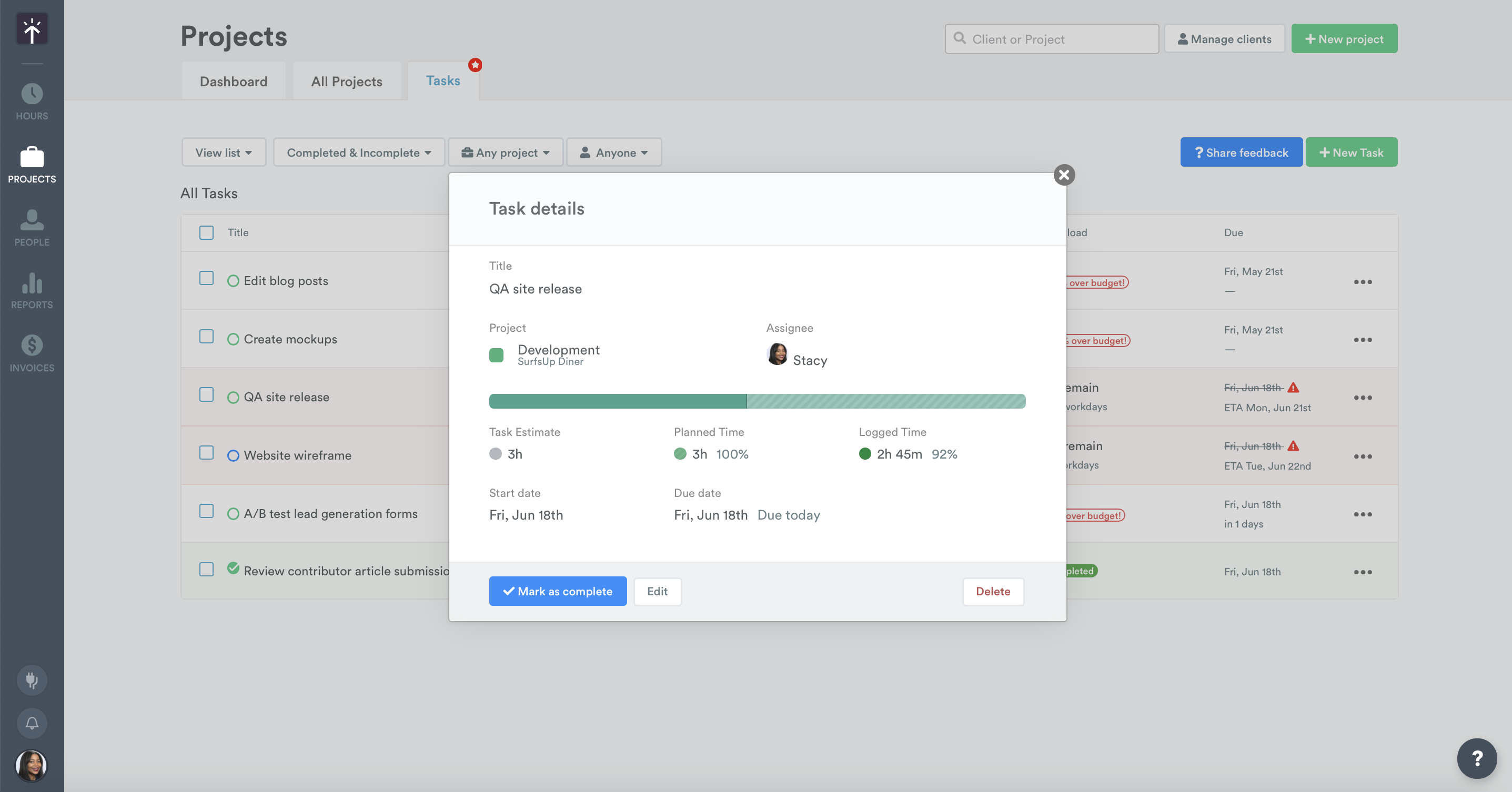
Task: Open the People section icon
Action: 32,220
